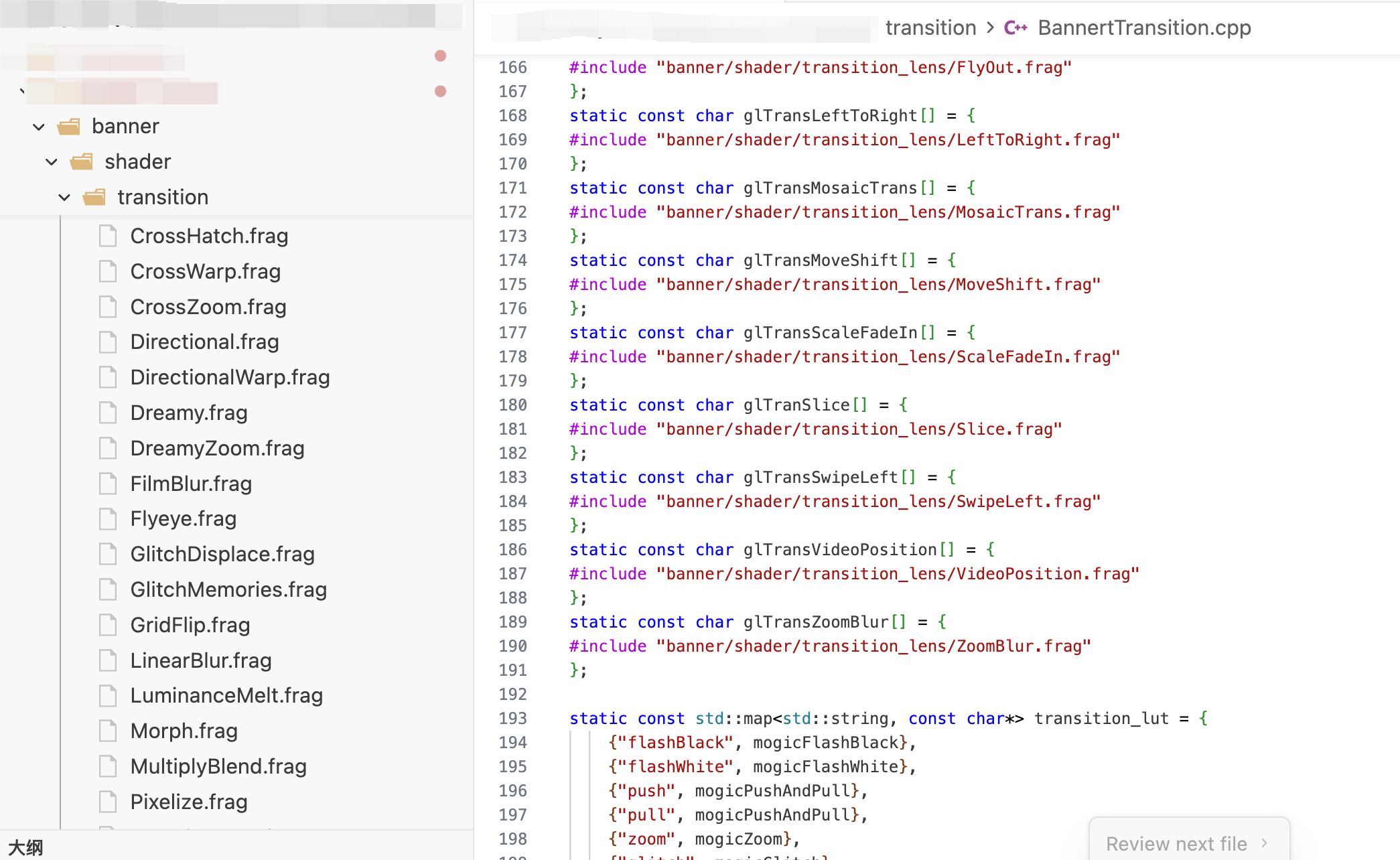This screenshot has width=1400, height=860.
Task: Collapse the banner folder chevron
Action: coord(39,126)
